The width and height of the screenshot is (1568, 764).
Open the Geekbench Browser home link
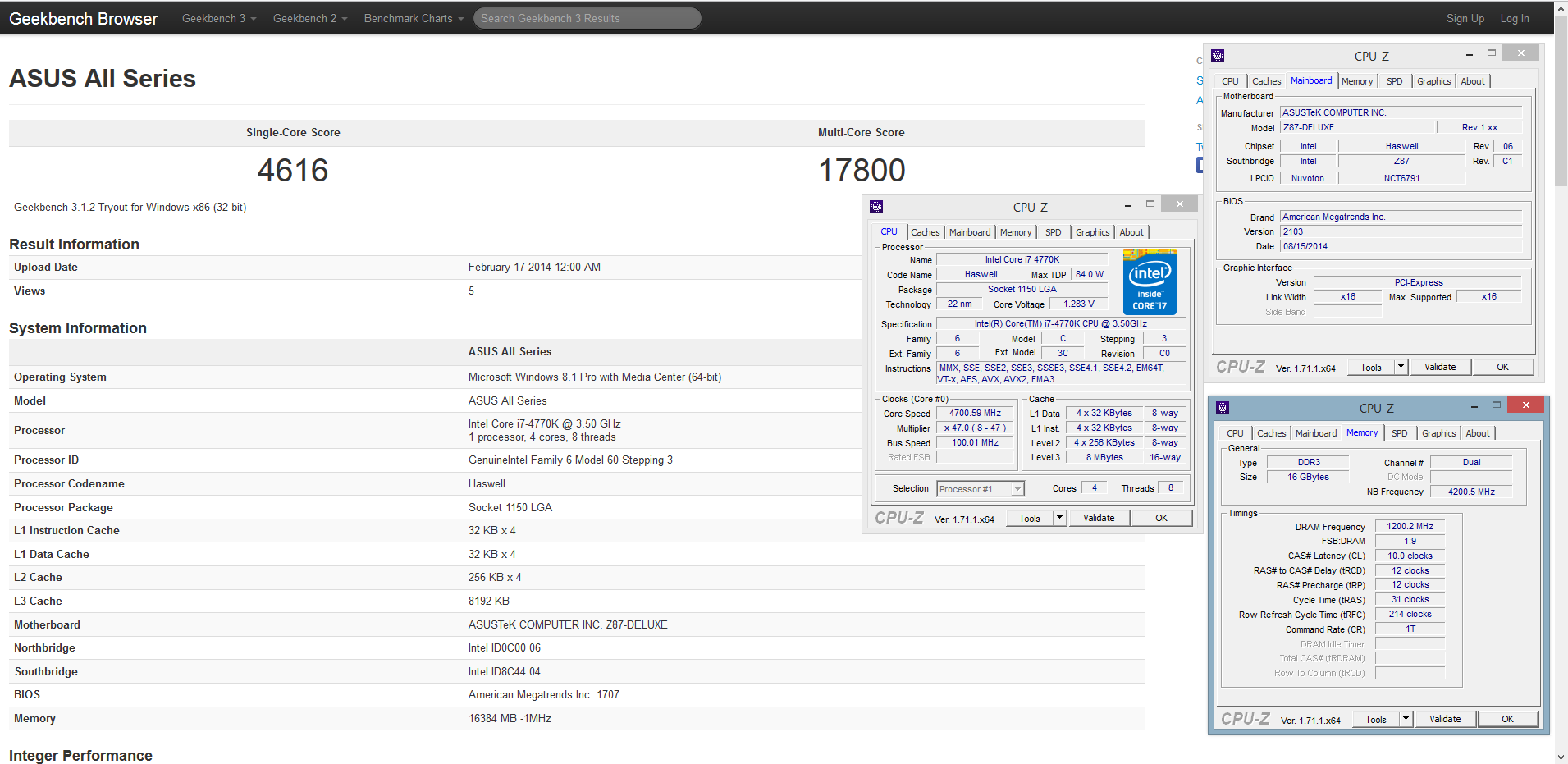coord(83,18)
